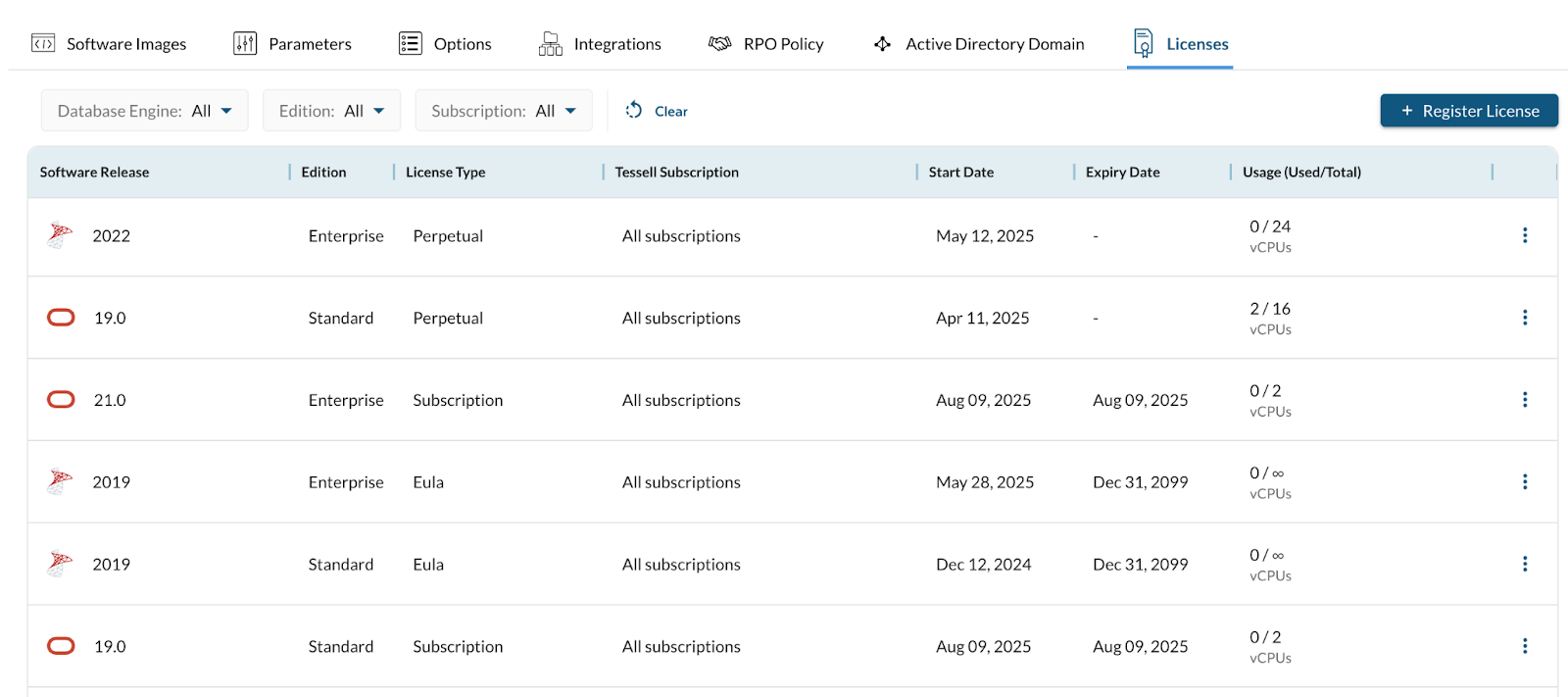
Task: Open the Options tab
Action: [x=445, y=44]
